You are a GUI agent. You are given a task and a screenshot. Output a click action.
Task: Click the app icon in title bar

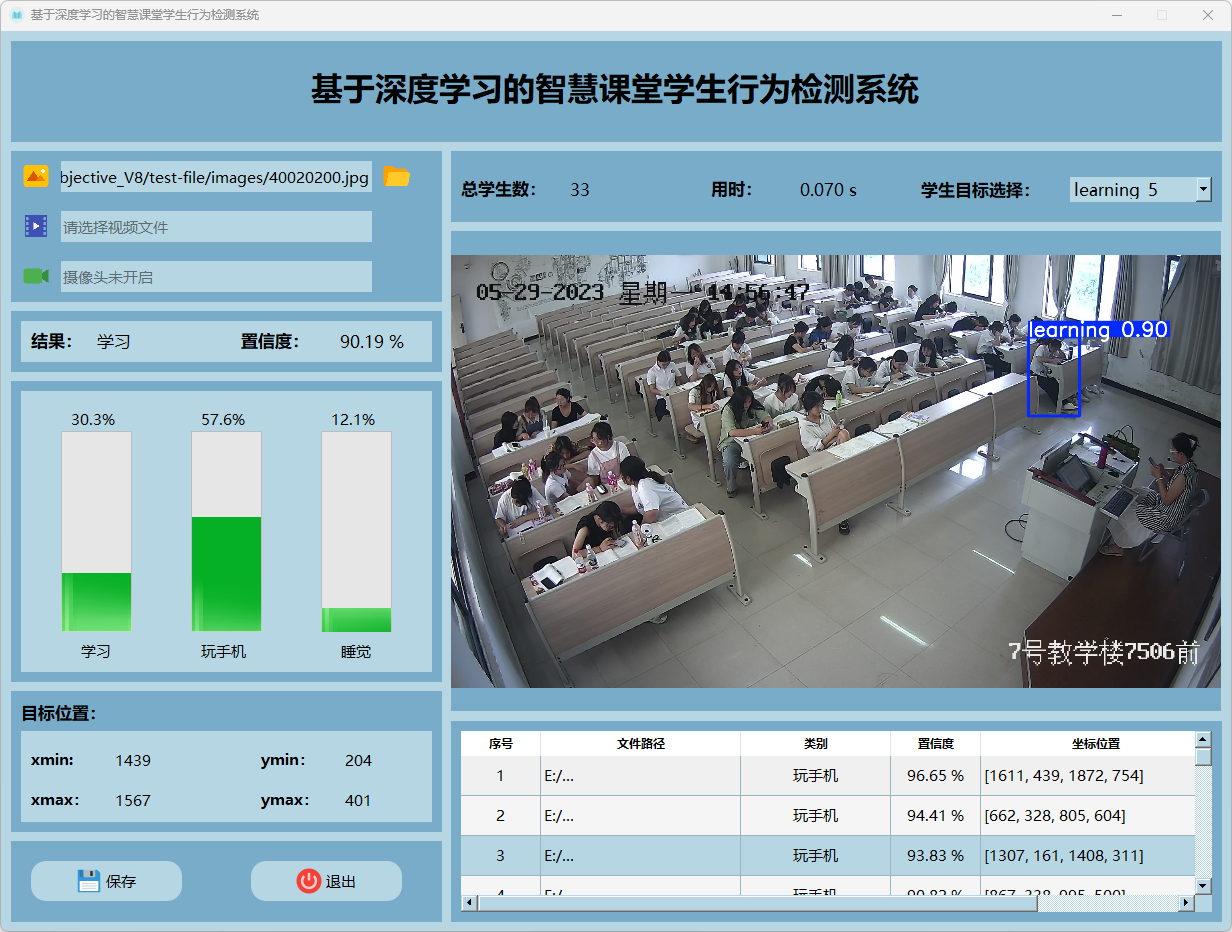click(16, 15)
